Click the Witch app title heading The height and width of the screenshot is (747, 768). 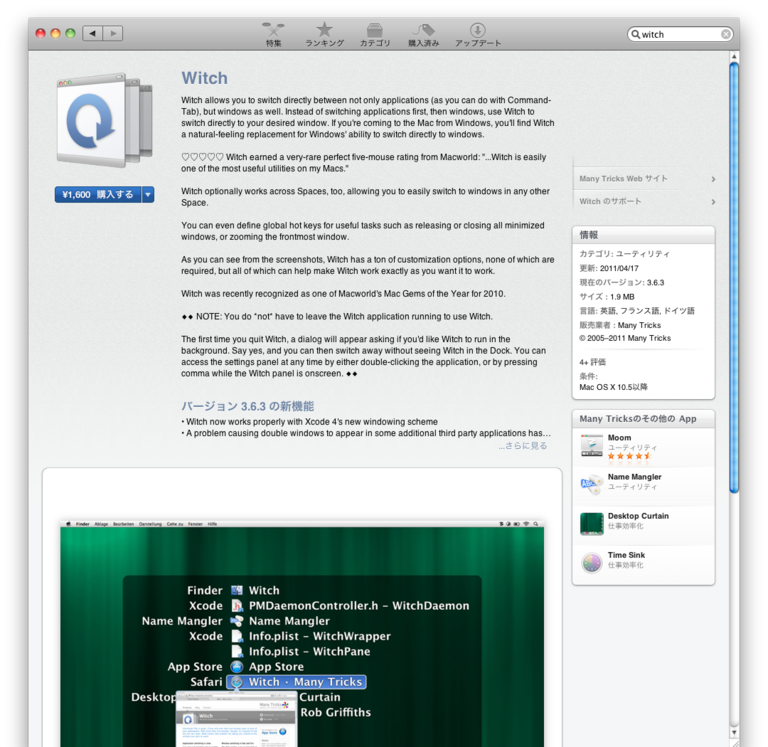click(204, 78)
